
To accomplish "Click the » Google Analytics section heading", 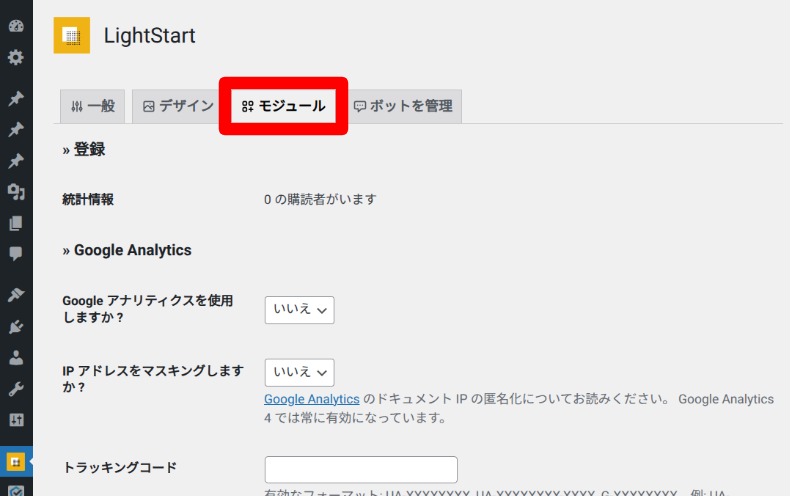I will click(127, 250).
